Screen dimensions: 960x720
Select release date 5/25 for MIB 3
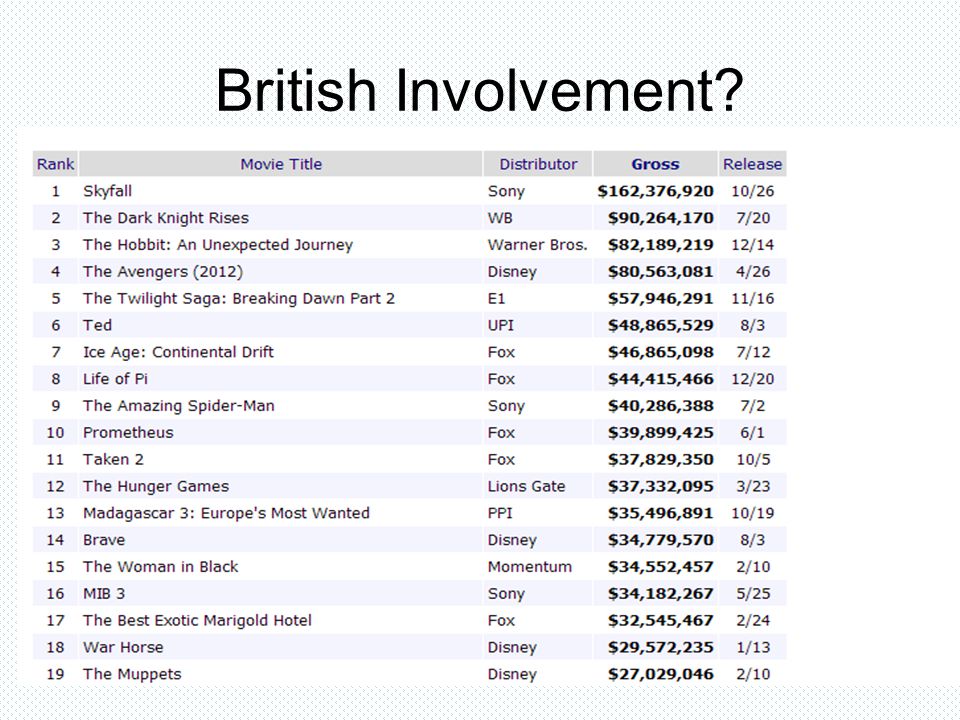(x=753, y=594)
